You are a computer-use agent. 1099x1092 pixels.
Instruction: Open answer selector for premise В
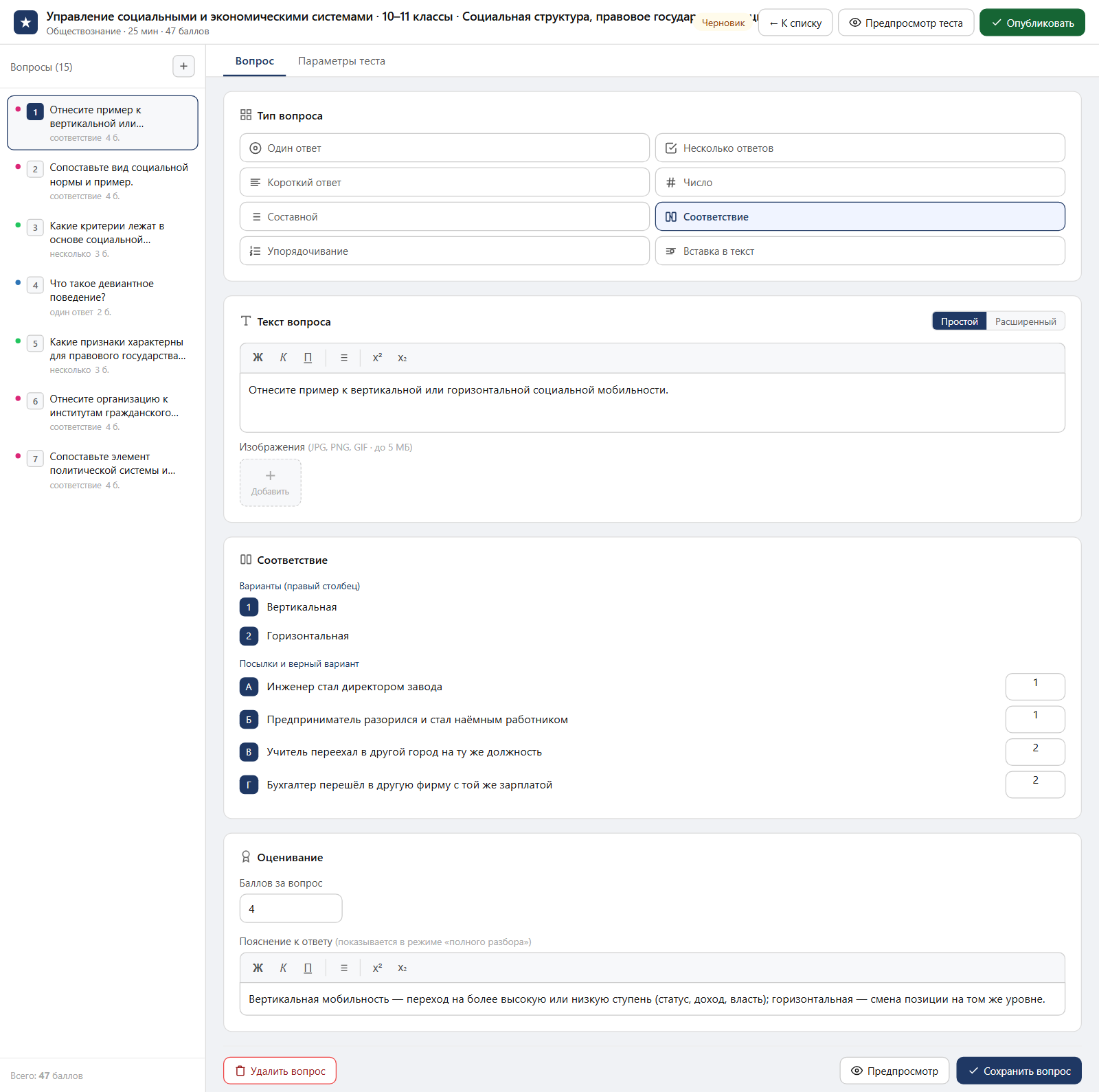pyautogui.click(x=1035, y=752)
